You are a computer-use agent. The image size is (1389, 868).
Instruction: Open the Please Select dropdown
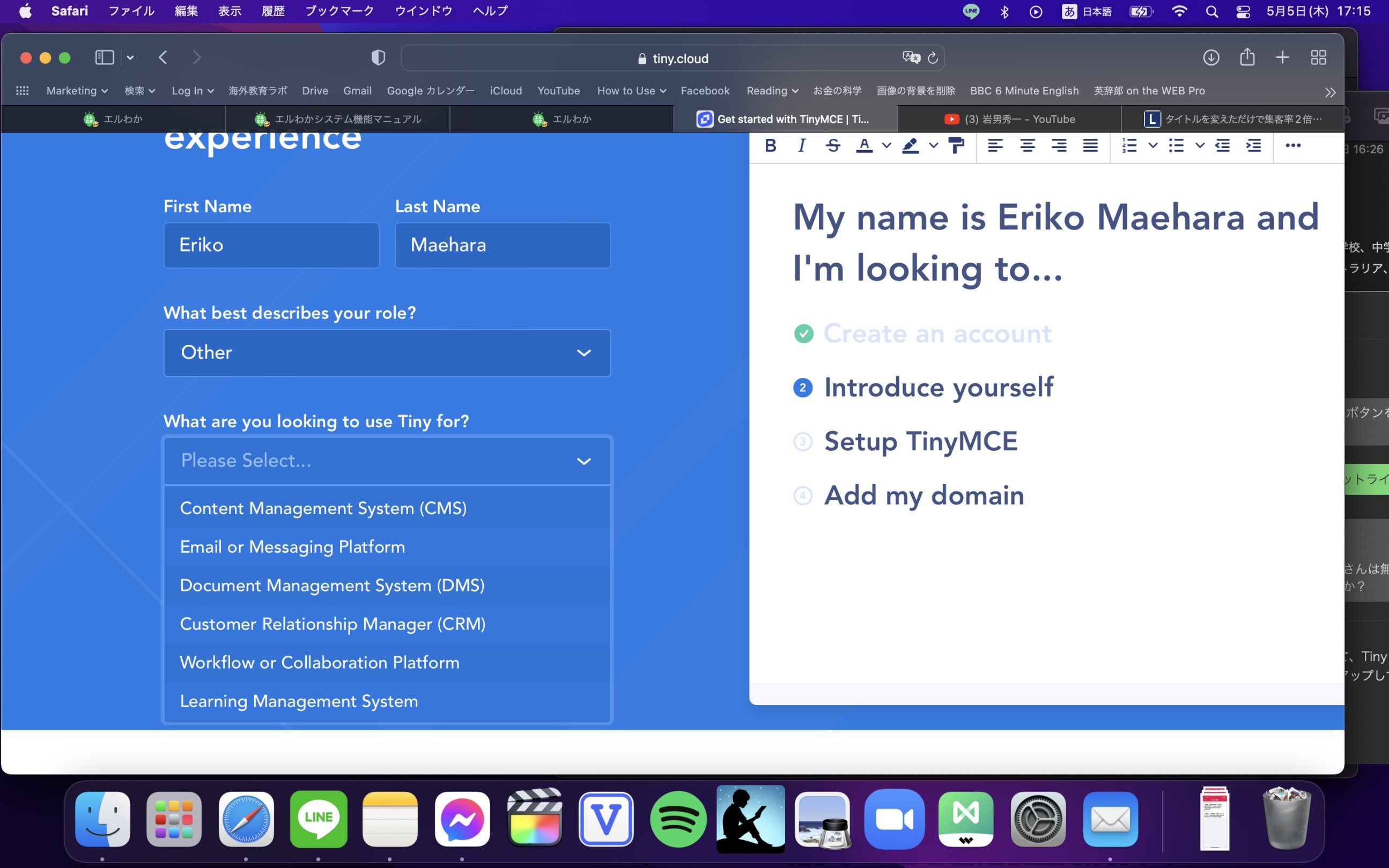(387, 461)
